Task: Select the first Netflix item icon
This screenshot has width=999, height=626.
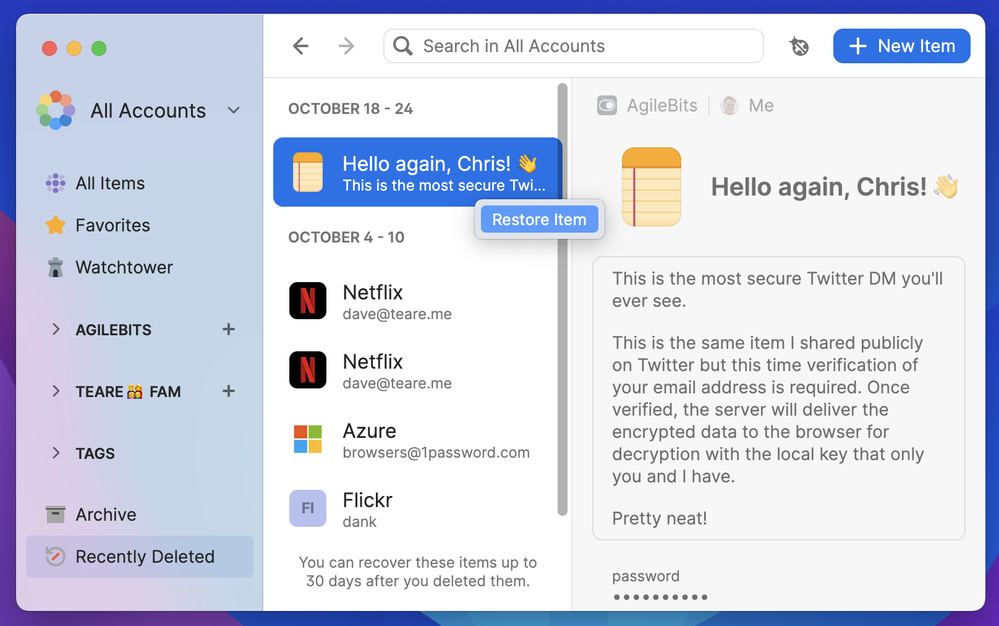Action: [x=308, y=301]
